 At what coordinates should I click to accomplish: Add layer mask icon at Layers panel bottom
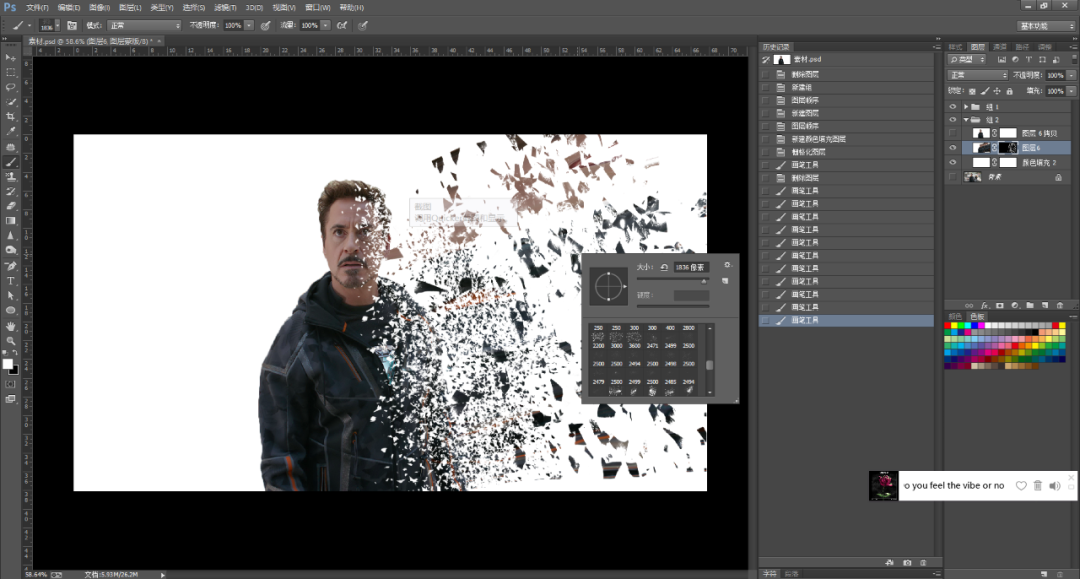pyautogui.click(x=999, y=305)
